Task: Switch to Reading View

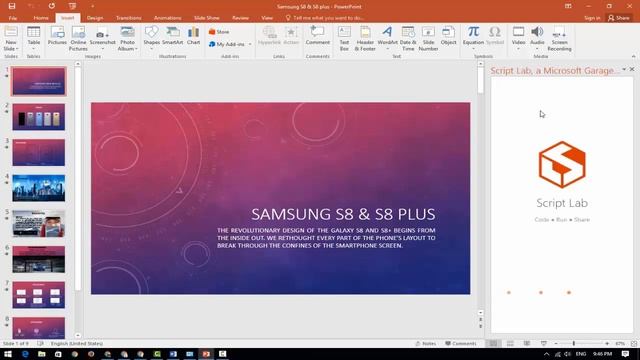Action: pos(527,344)
